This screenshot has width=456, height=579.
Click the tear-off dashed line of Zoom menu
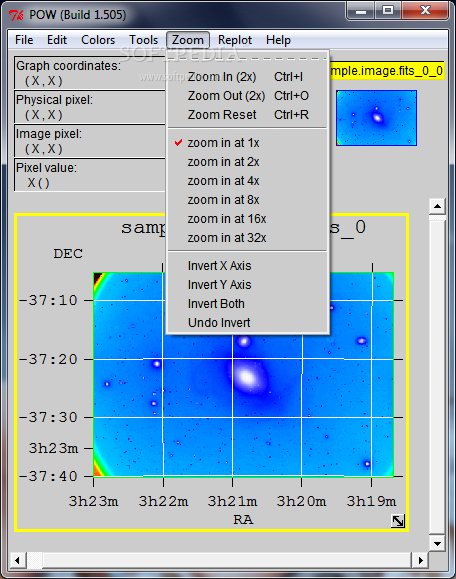point(247,58)
